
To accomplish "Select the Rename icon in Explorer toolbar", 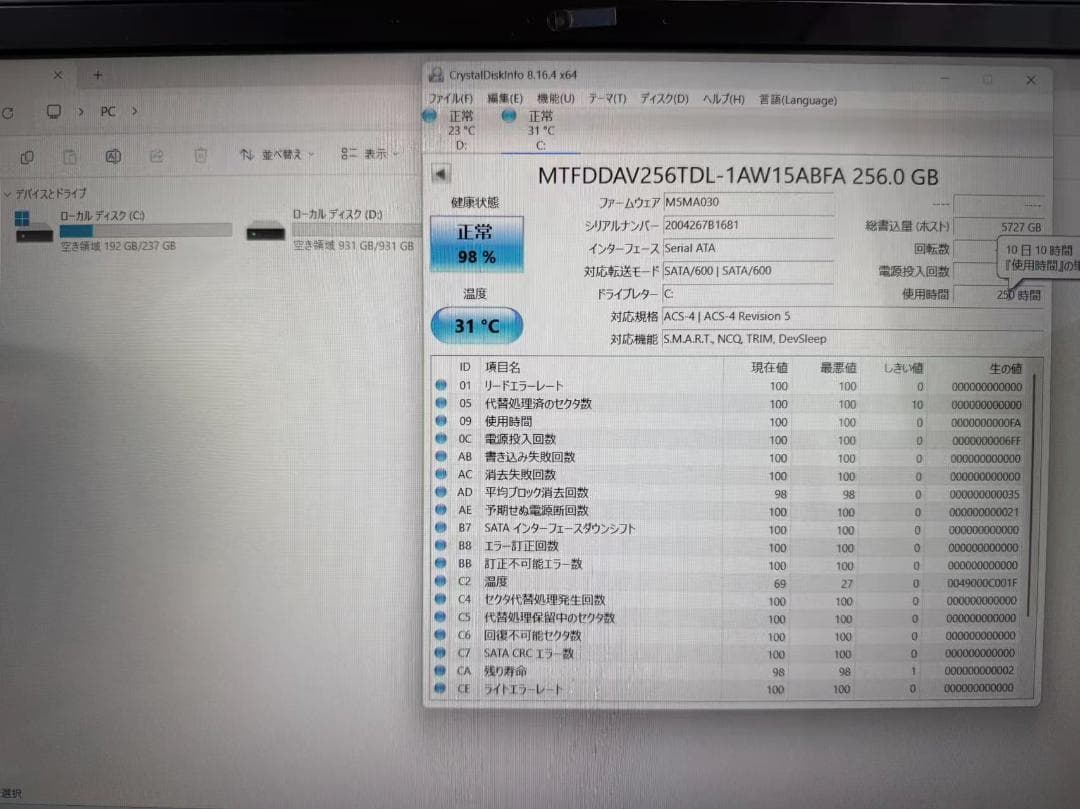I will tap(113, 156).
